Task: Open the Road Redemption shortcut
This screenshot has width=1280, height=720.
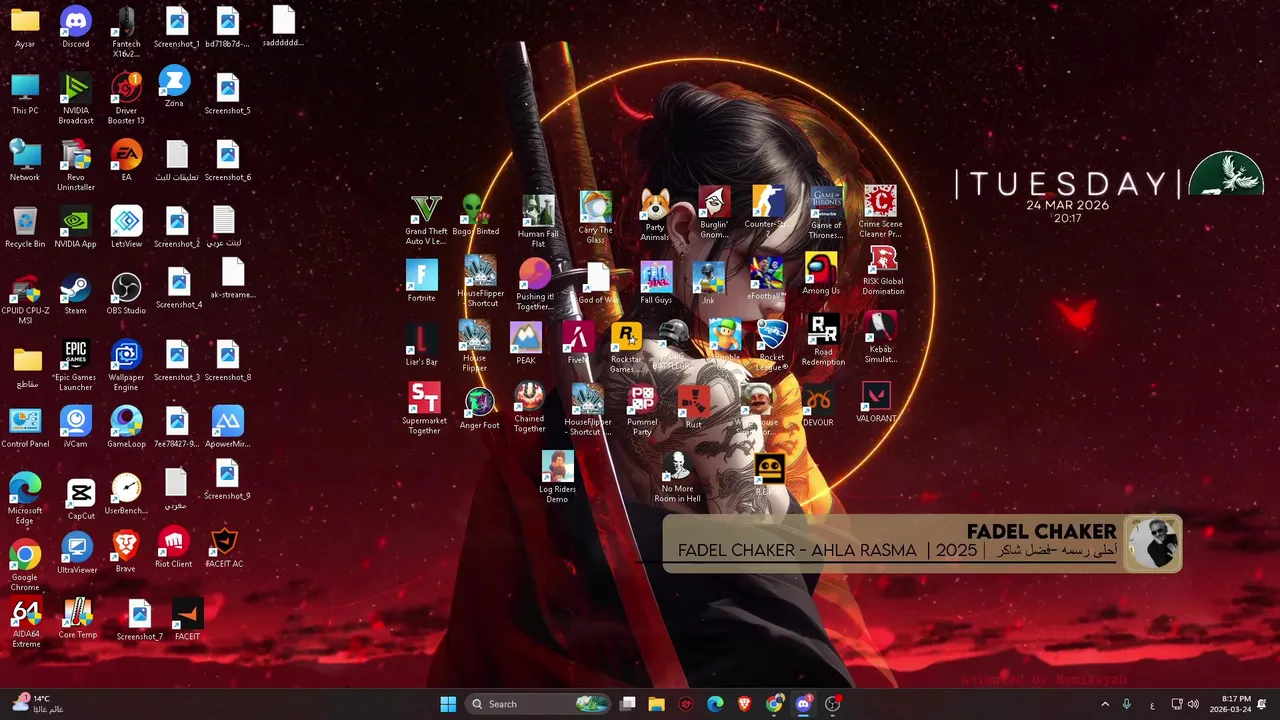Action: click(x=823, y=340)
